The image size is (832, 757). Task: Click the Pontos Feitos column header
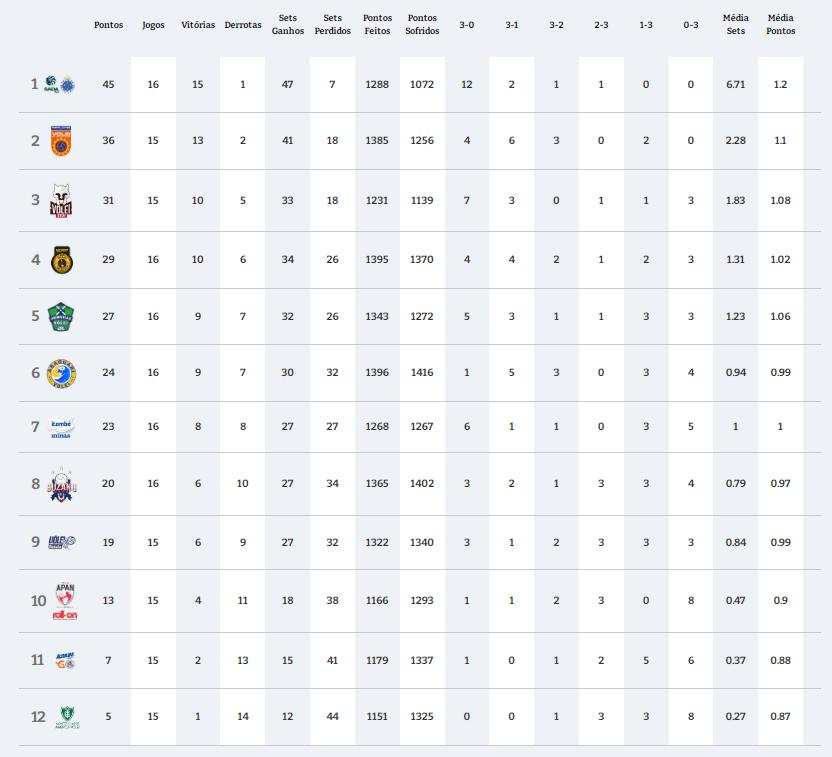coord(377,24)
